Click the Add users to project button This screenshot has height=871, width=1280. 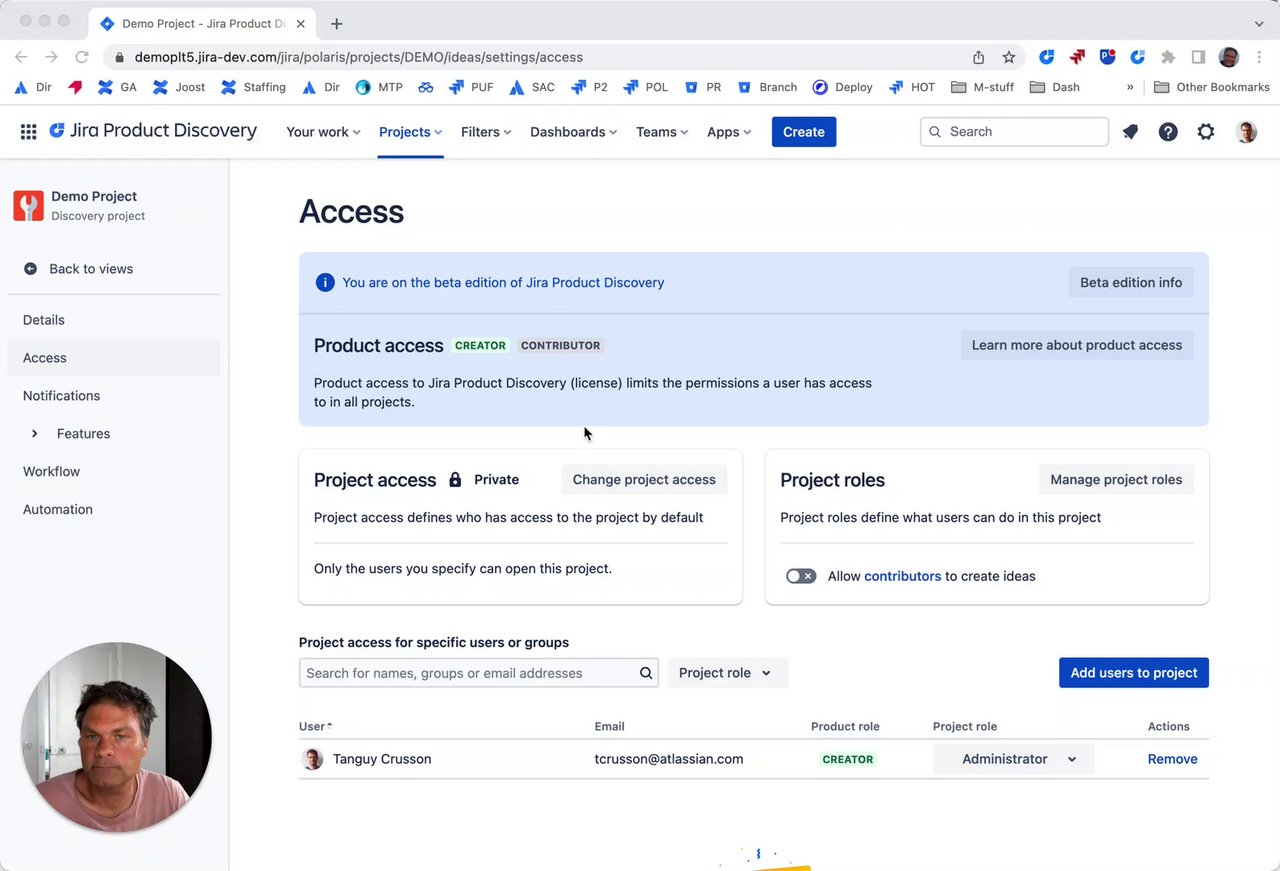coord(1134,673)
